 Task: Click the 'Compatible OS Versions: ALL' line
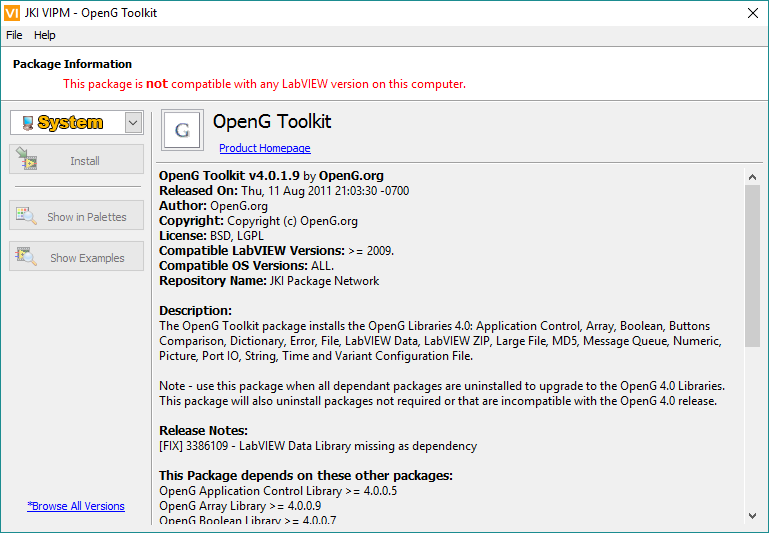tap(246, 266)
